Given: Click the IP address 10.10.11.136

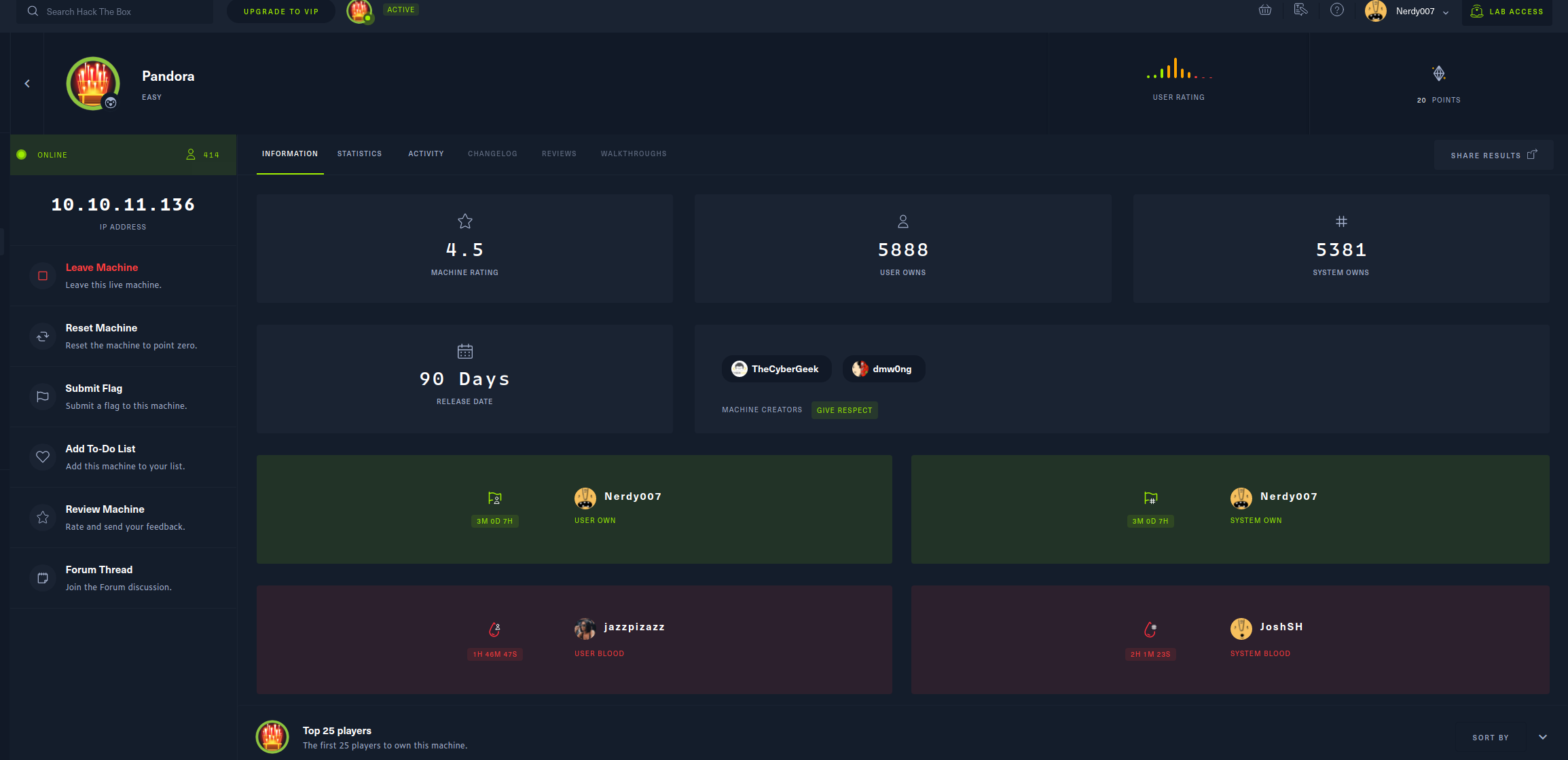Looking at the screenshot, I should click(123, 204).
